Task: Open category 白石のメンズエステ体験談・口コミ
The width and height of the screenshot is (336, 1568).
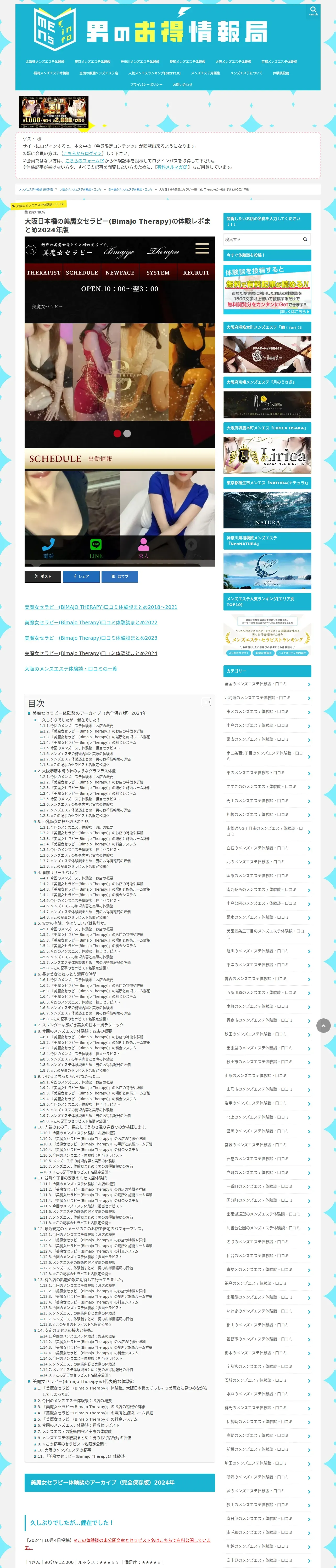Action: 267,849
